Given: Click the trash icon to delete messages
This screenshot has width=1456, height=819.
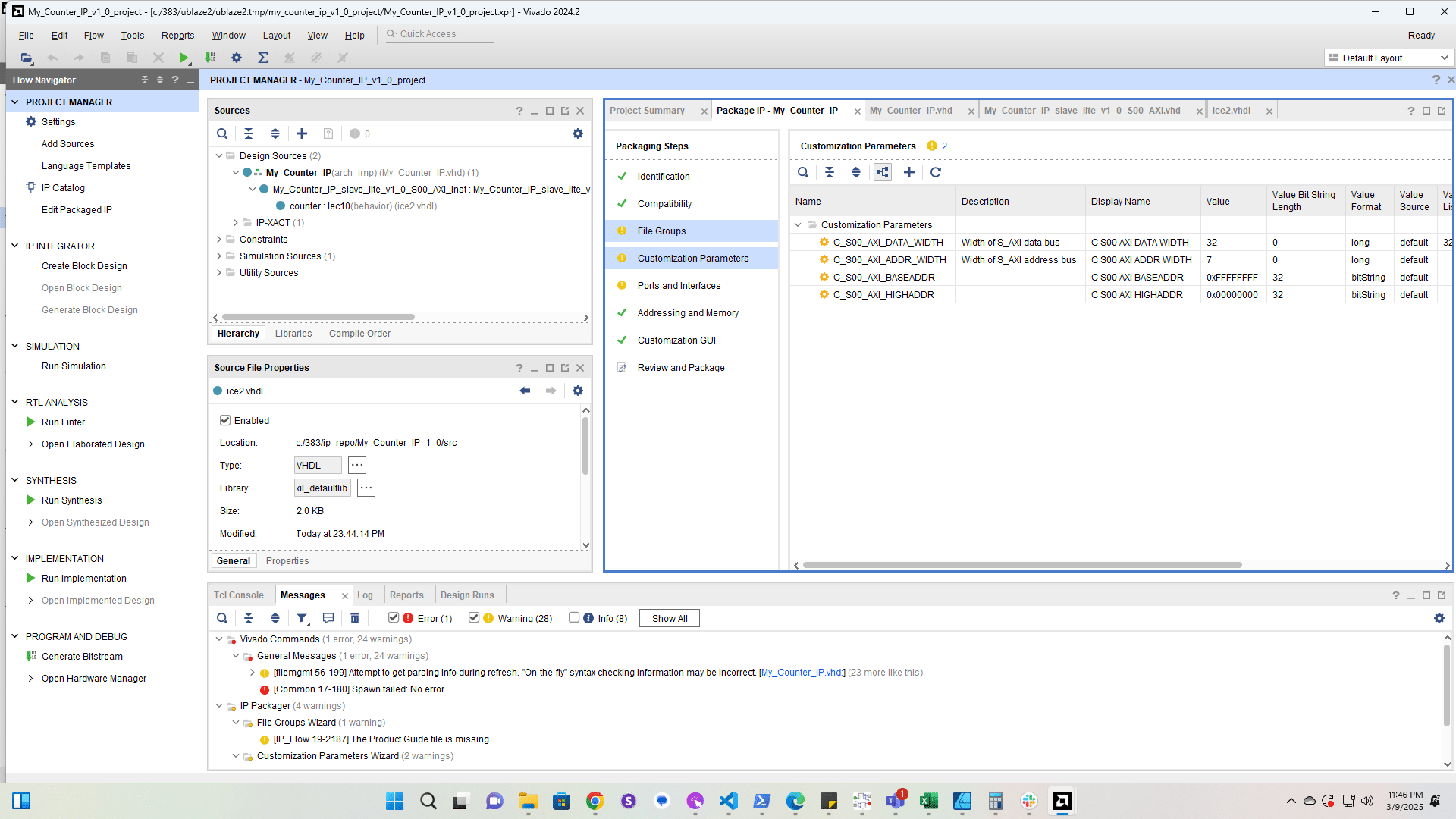Looking at the screenshot, I should pyautogui.click(x=355, y=618).
